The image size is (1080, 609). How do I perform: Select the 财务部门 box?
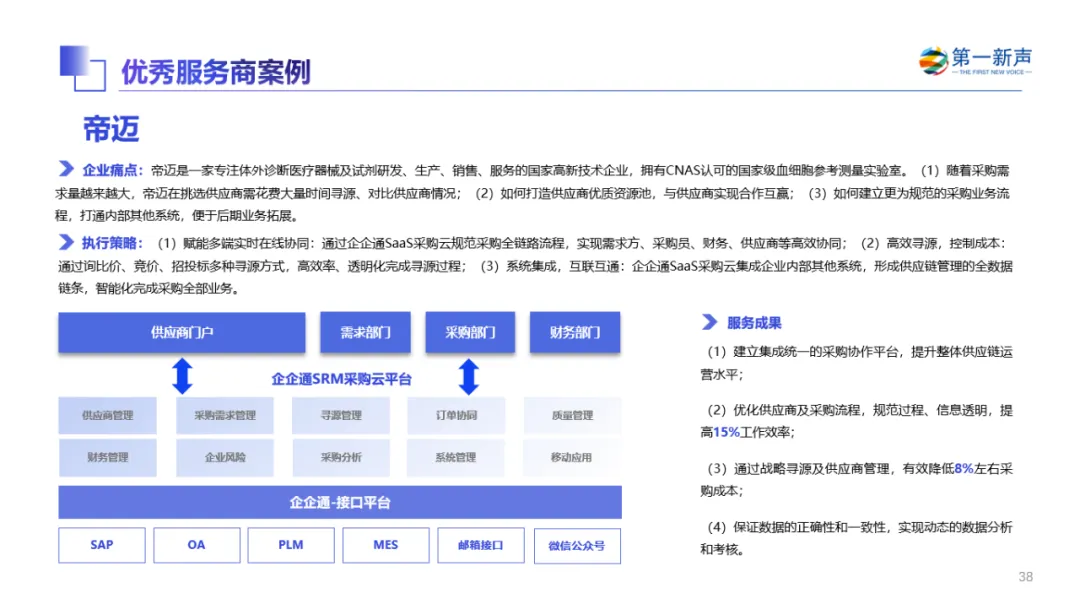pos(574,333)
